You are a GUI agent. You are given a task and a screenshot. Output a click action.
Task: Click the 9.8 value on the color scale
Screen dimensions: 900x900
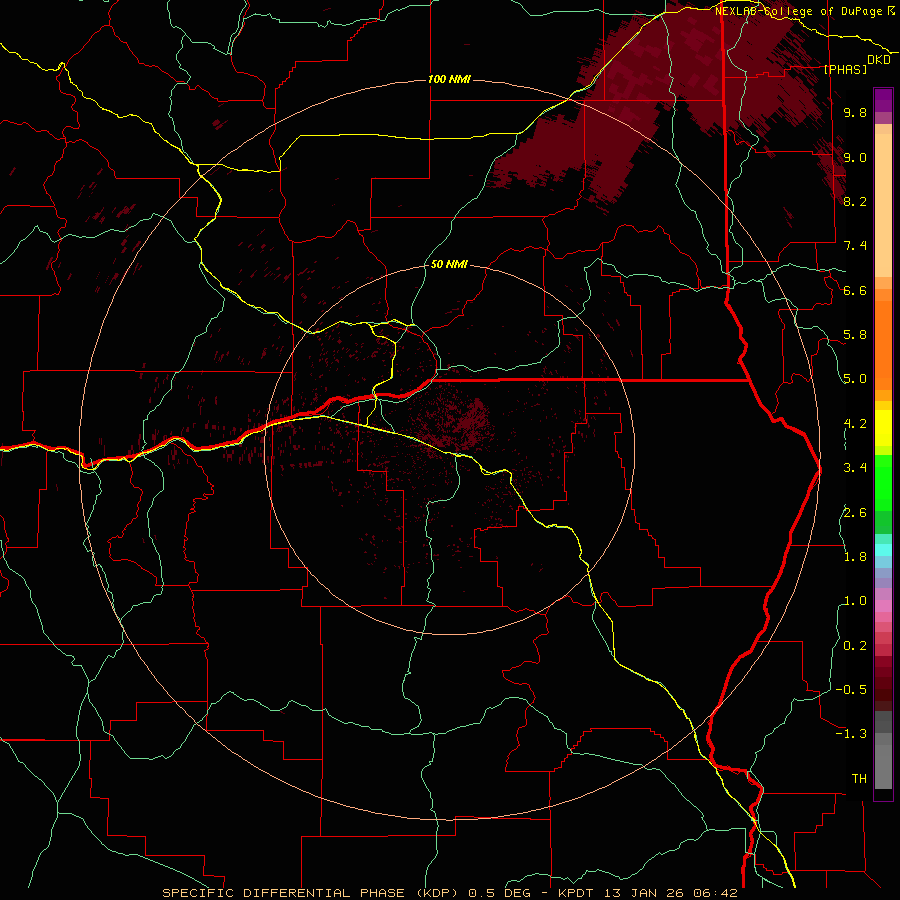(855, 112)
